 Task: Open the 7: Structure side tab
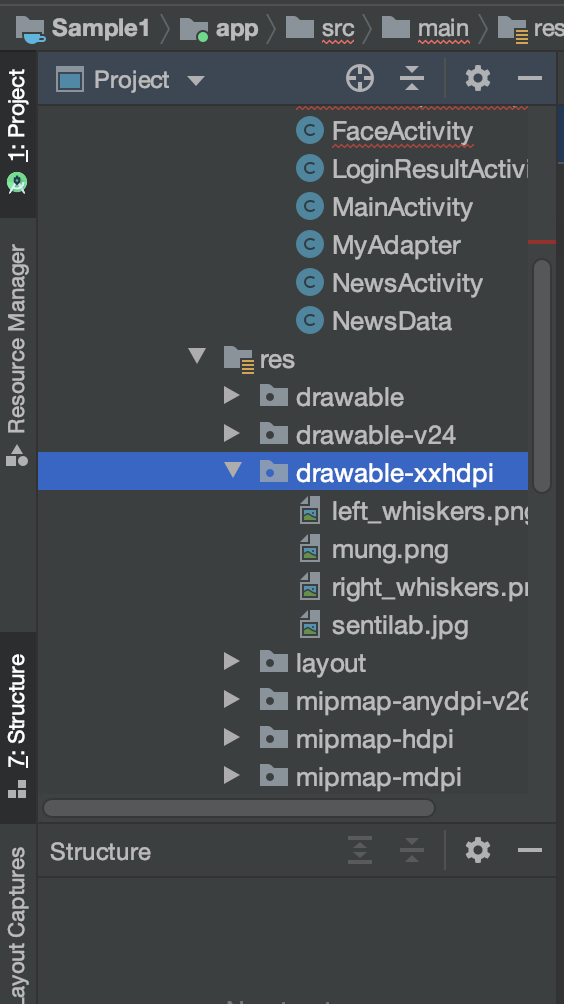(x=17, y=727)
